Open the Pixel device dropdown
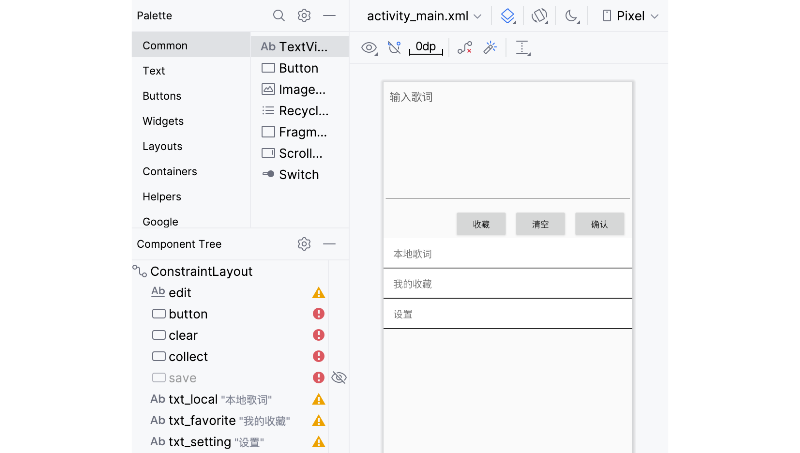800x453 pixels. pyautogui.click(x=631, y=16)
